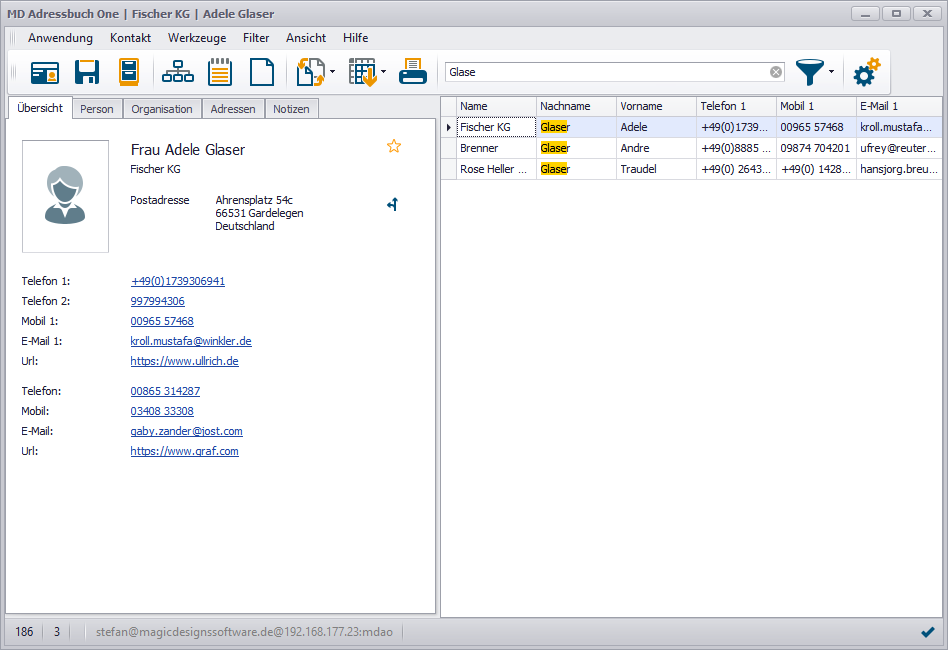This screenshot has height=650, width=948.
Task: Switch to the Organisation tab
Action: tap(162, 109)
